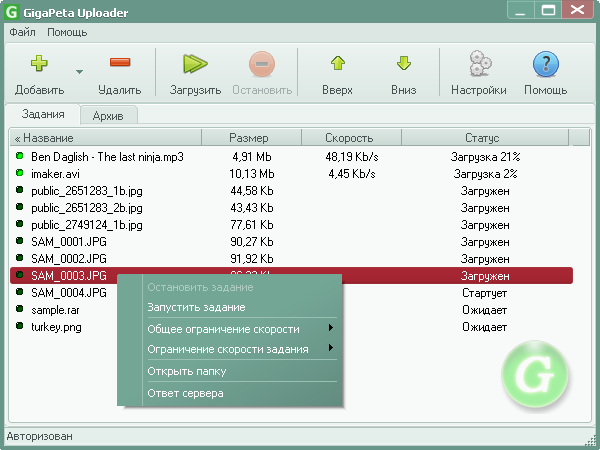This screenshot has width=600, height=450.
Task: Open Settings via the gears icon
Action: point(478,64)
